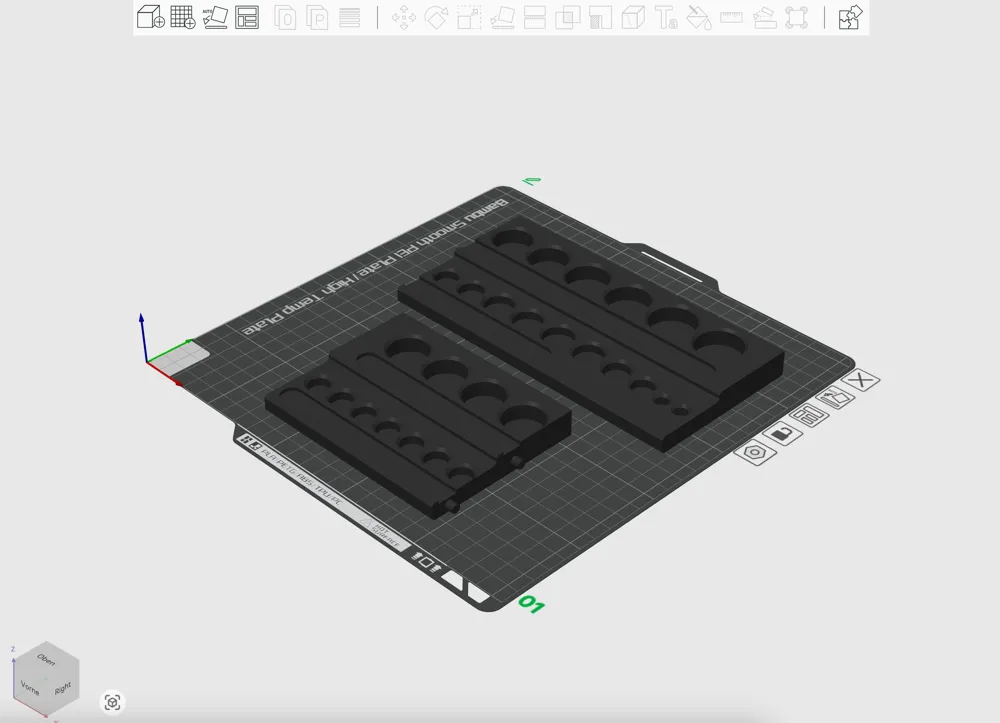Open the Text embossing tool

pyautogui.click(x=666, y=17)
